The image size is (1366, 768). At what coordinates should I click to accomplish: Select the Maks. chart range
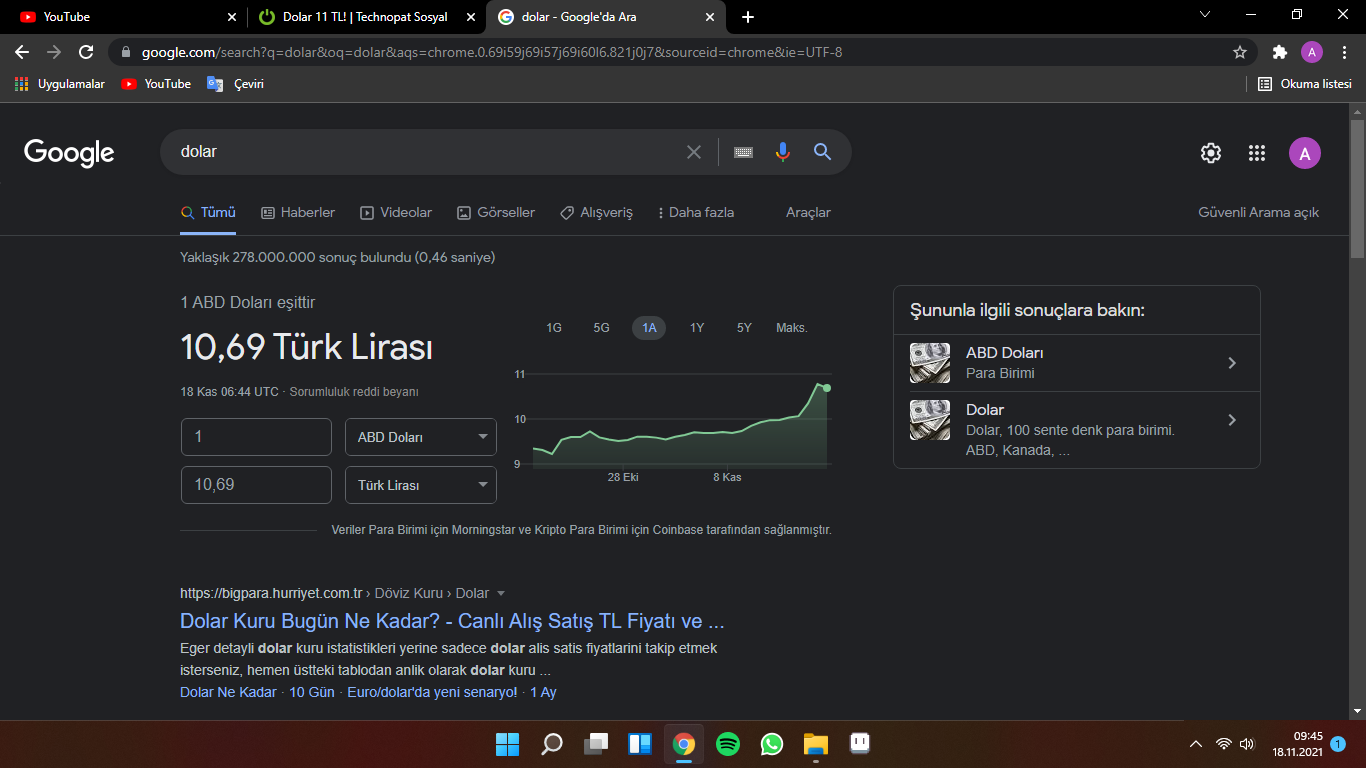792,328
